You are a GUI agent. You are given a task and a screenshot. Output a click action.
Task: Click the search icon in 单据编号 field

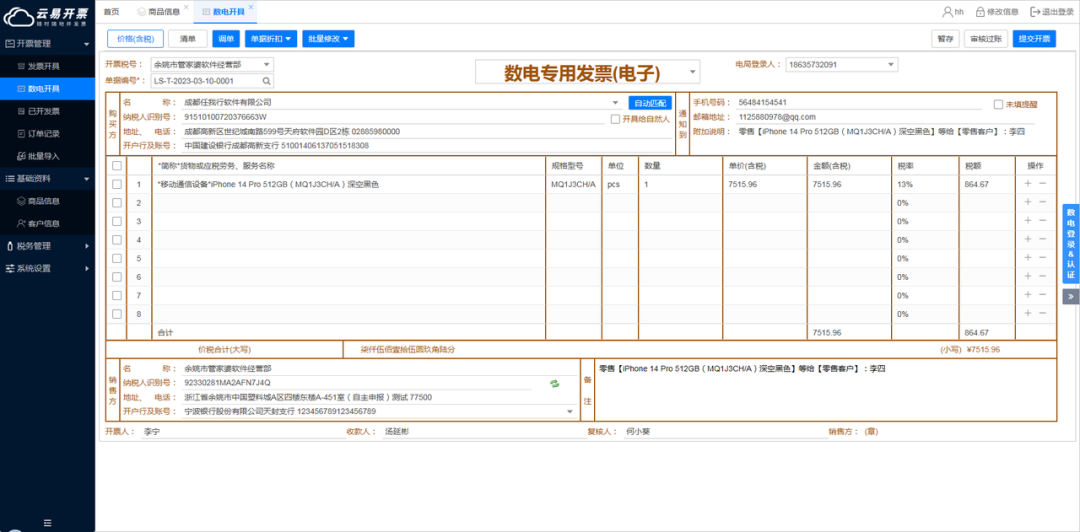coord(267,81)
